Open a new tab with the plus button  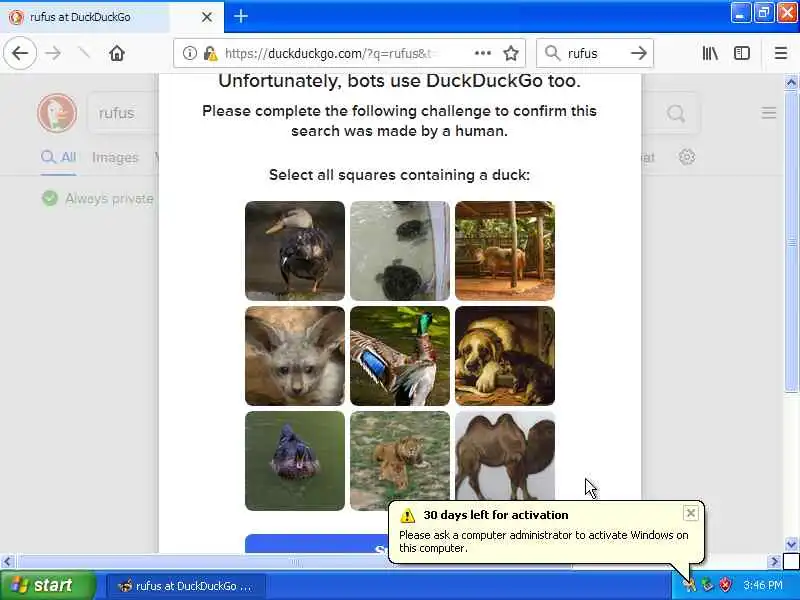tap(241, 16)
